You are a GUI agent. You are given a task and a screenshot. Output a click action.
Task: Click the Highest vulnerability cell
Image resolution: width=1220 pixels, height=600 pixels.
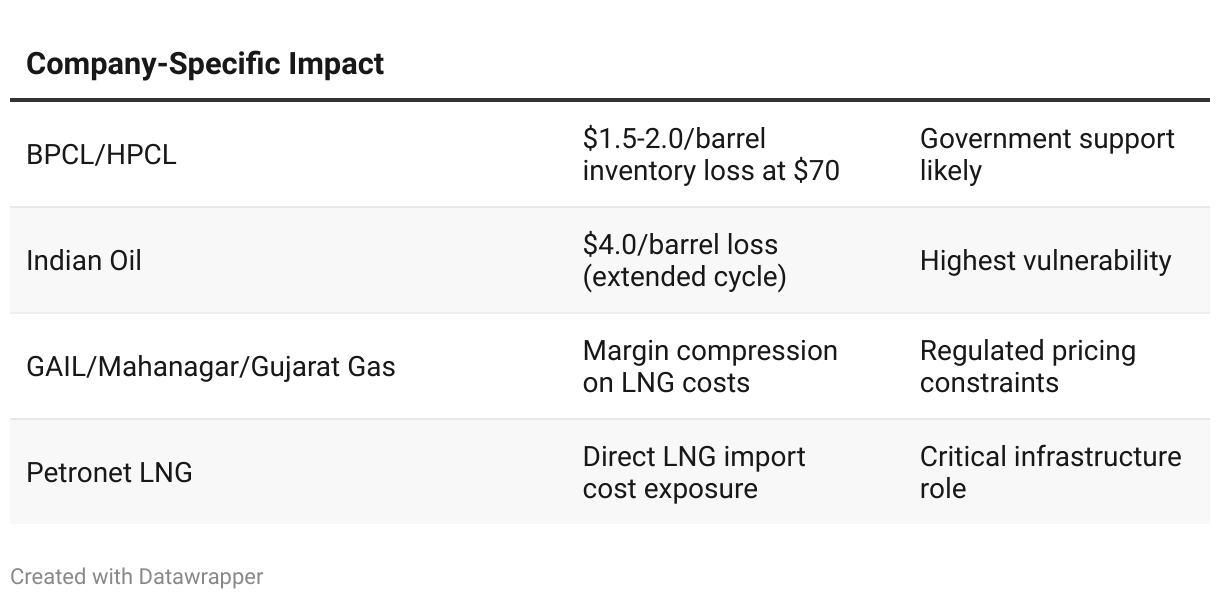1045,261
